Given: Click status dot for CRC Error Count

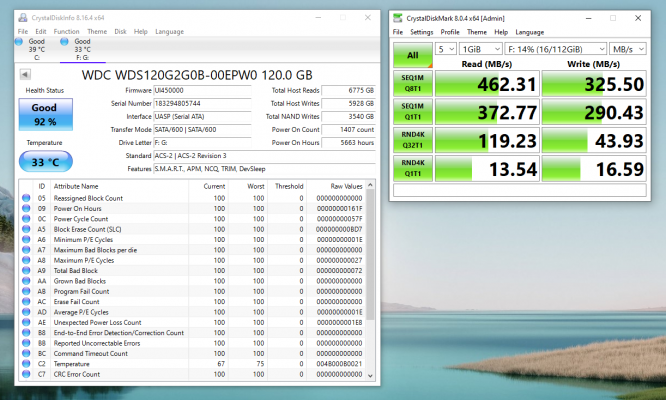Looking at the screenshot, I should pos(26,374).
